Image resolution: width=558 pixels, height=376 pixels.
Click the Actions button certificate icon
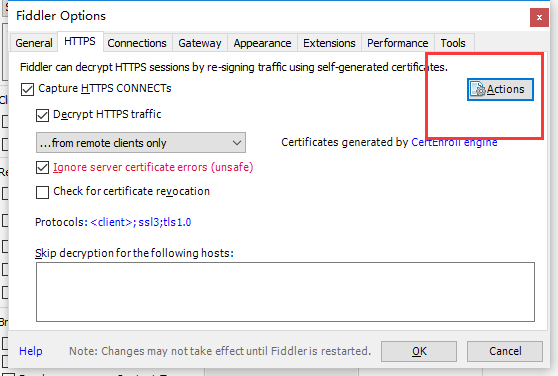[478, 89]
